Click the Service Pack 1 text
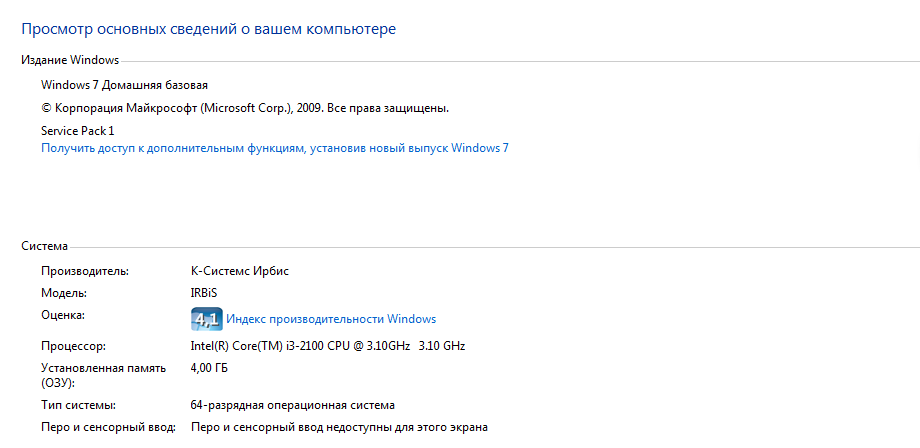 (x=77, y=131)
